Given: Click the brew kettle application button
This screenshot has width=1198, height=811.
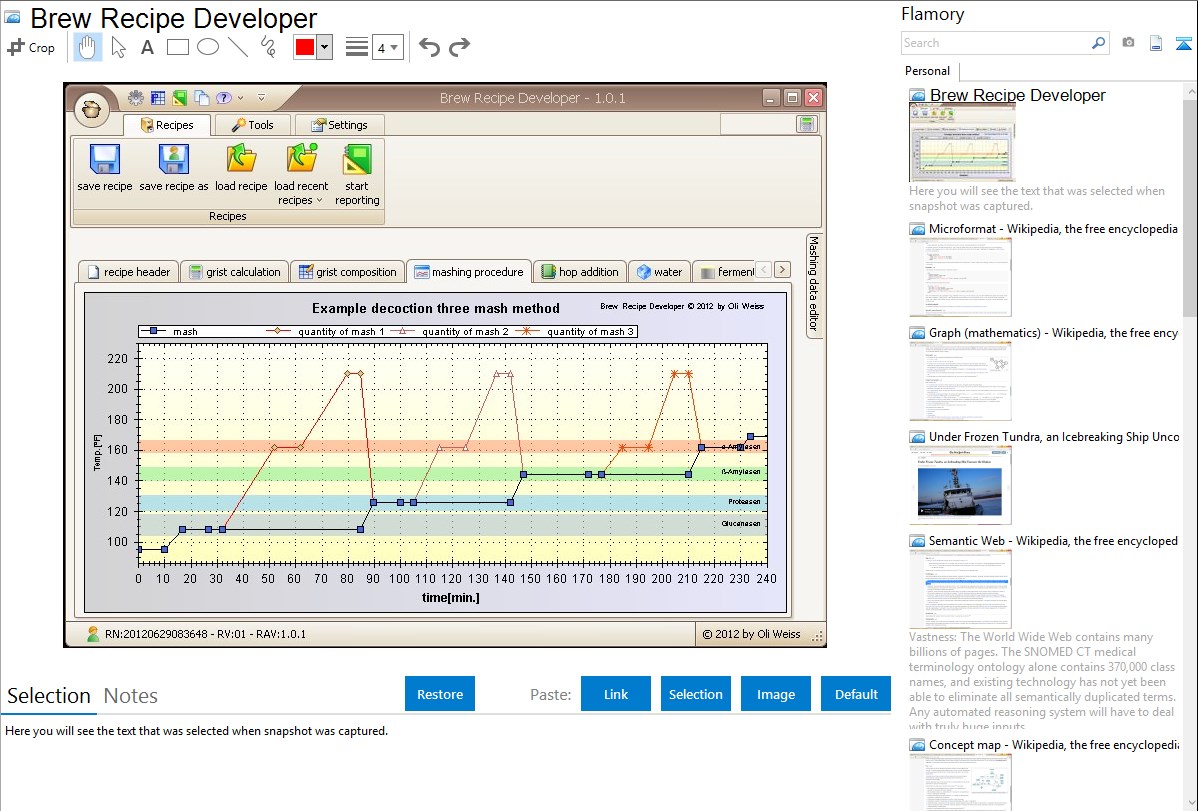Looking at the screenshot, I should click(92, 109).
